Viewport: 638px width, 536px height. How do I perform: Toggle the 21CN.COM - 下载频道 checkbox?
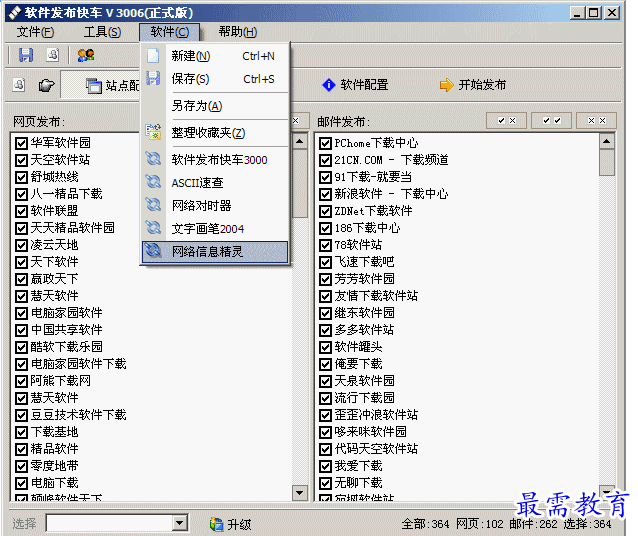(325, 160)
